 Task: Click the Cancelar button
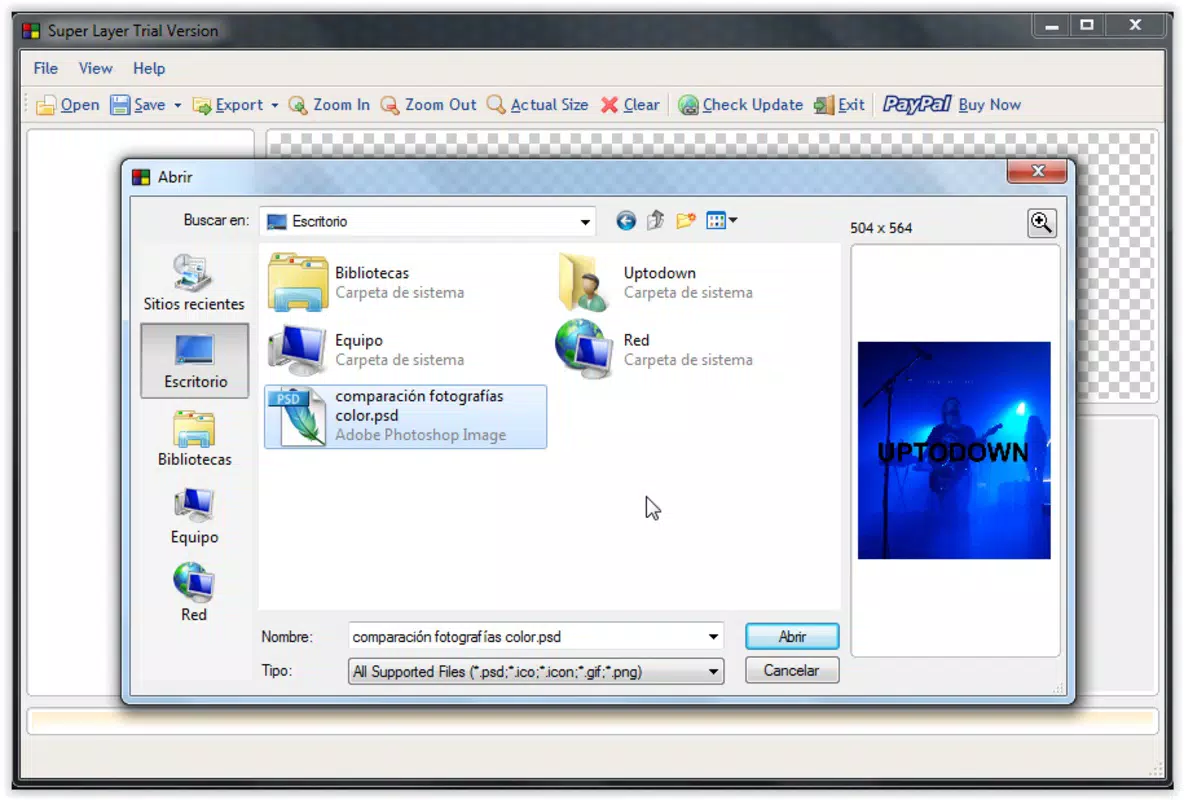pos(791,671)
